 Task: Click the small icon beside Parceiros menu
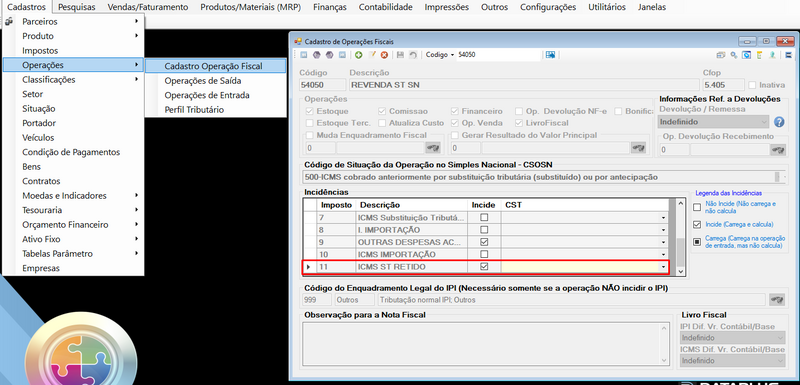pos(9,21)
